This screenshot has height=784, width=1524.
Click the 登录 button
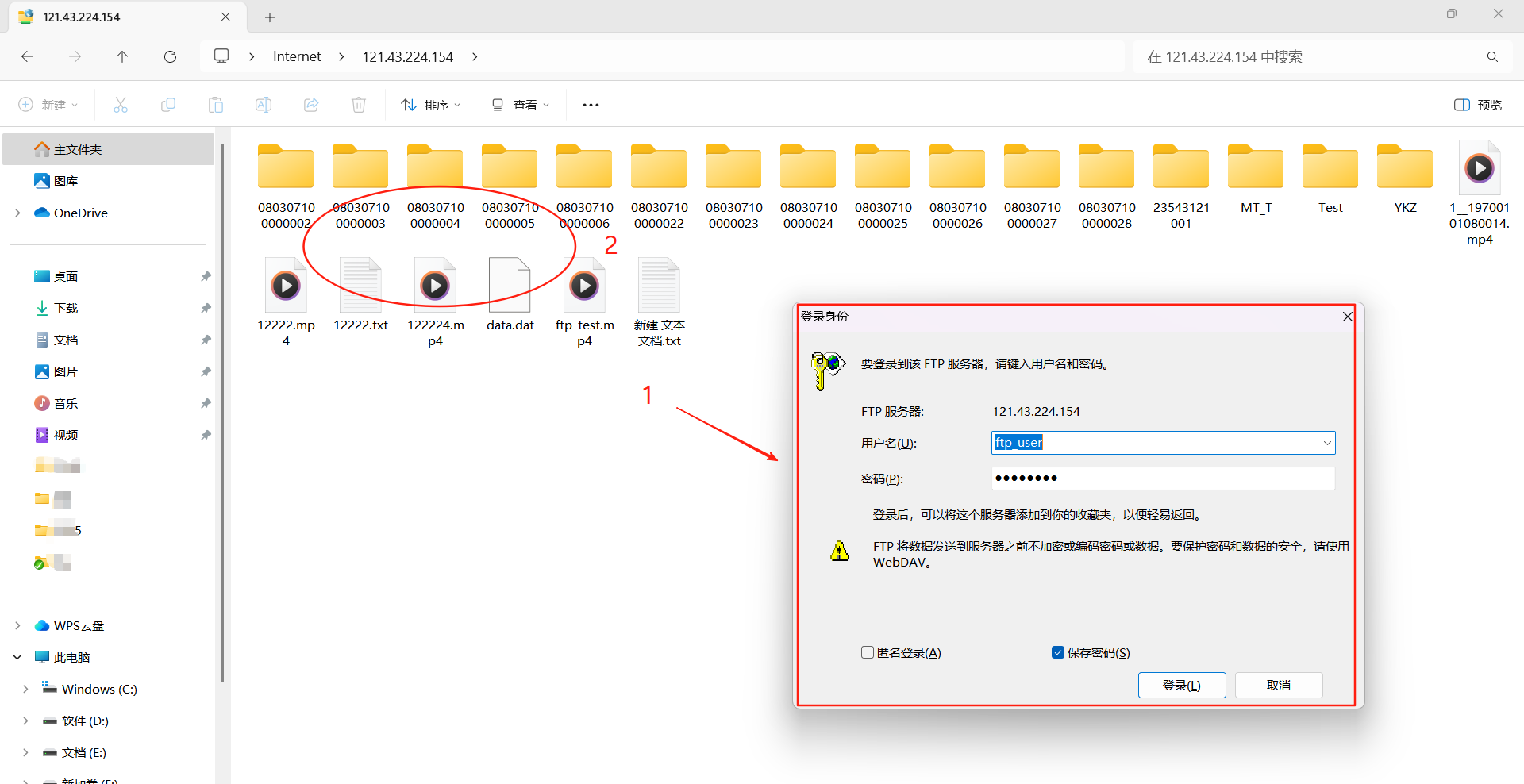[x=1182, y=685]
